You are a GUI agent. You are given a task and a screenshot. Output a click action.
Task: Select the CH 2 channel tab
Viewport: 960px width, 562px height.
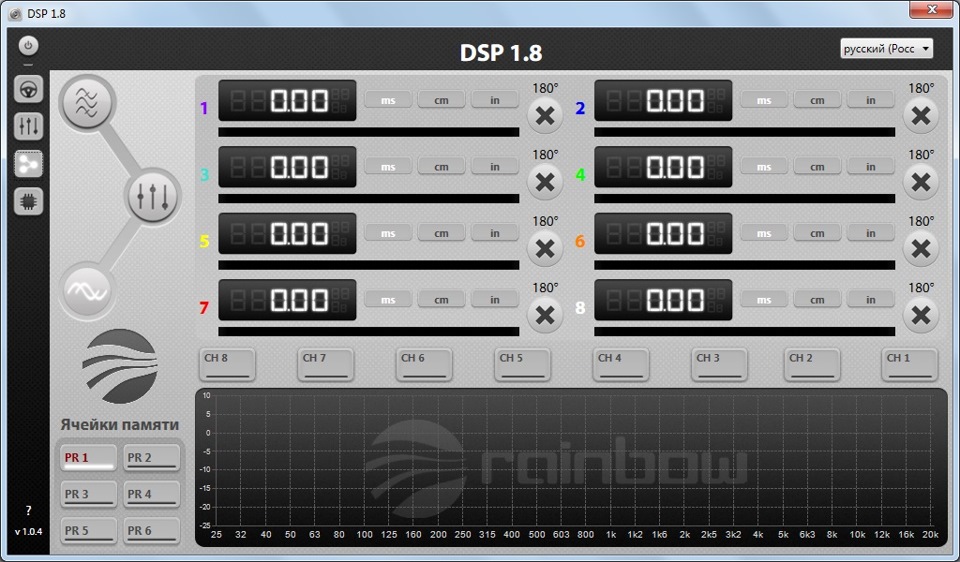(812, 365)
